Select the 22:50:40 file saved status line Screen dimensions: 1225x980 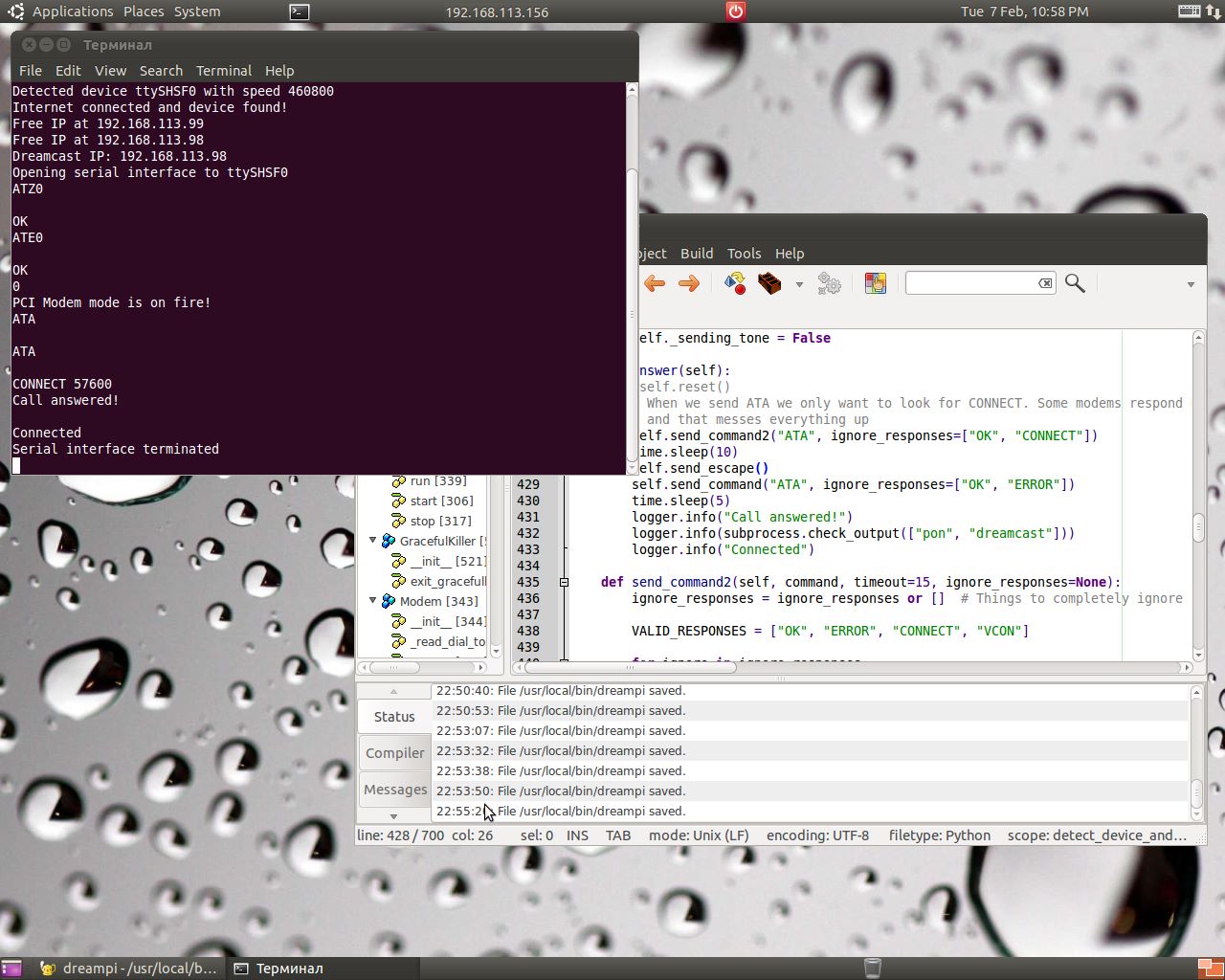pos(810,690)
